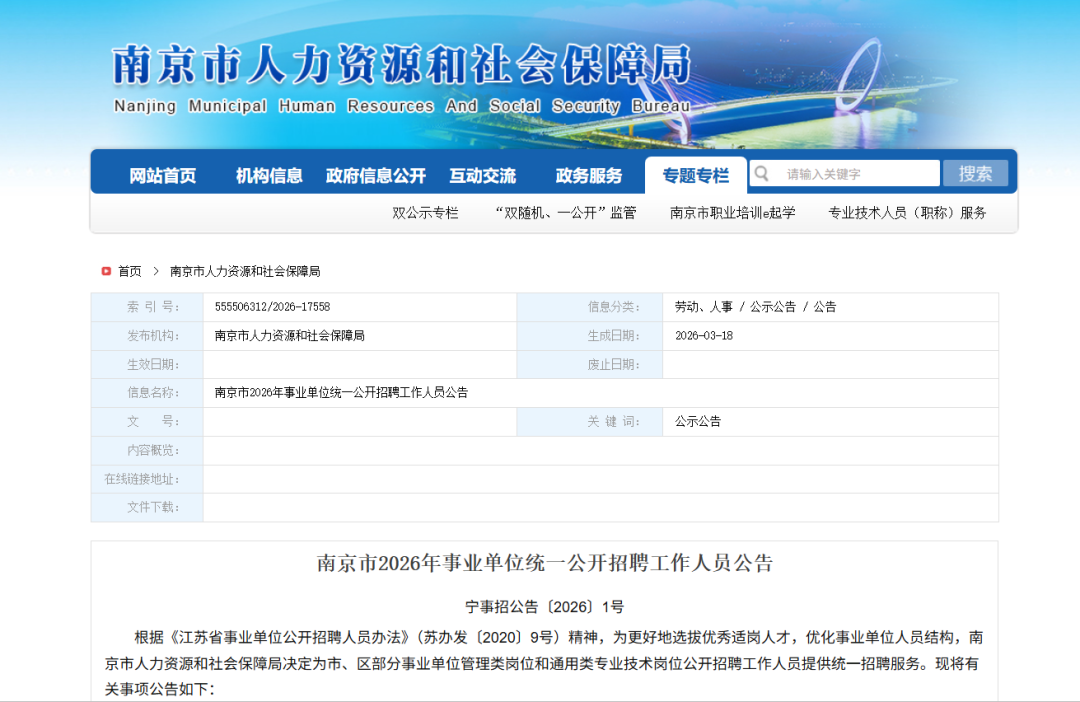Visit the 南京市职业培训e起学 link

(x=732, y=213)
